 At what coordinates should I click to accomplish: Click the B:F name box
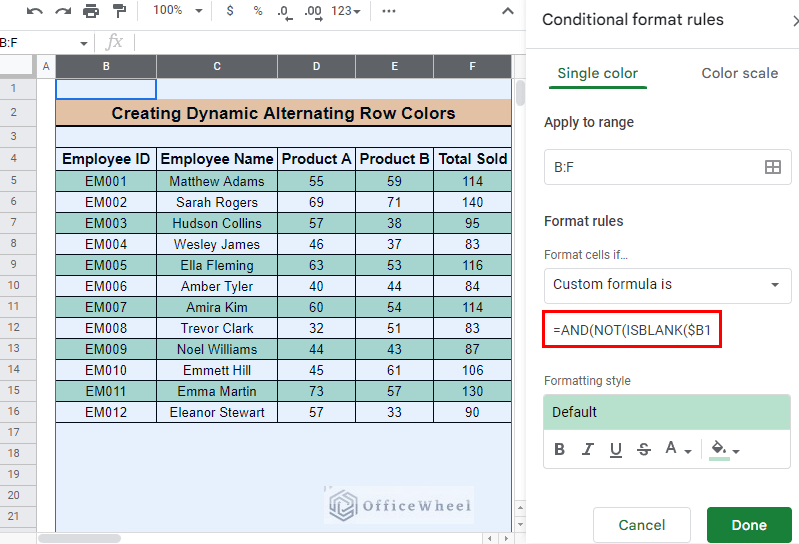coord(38,43)
